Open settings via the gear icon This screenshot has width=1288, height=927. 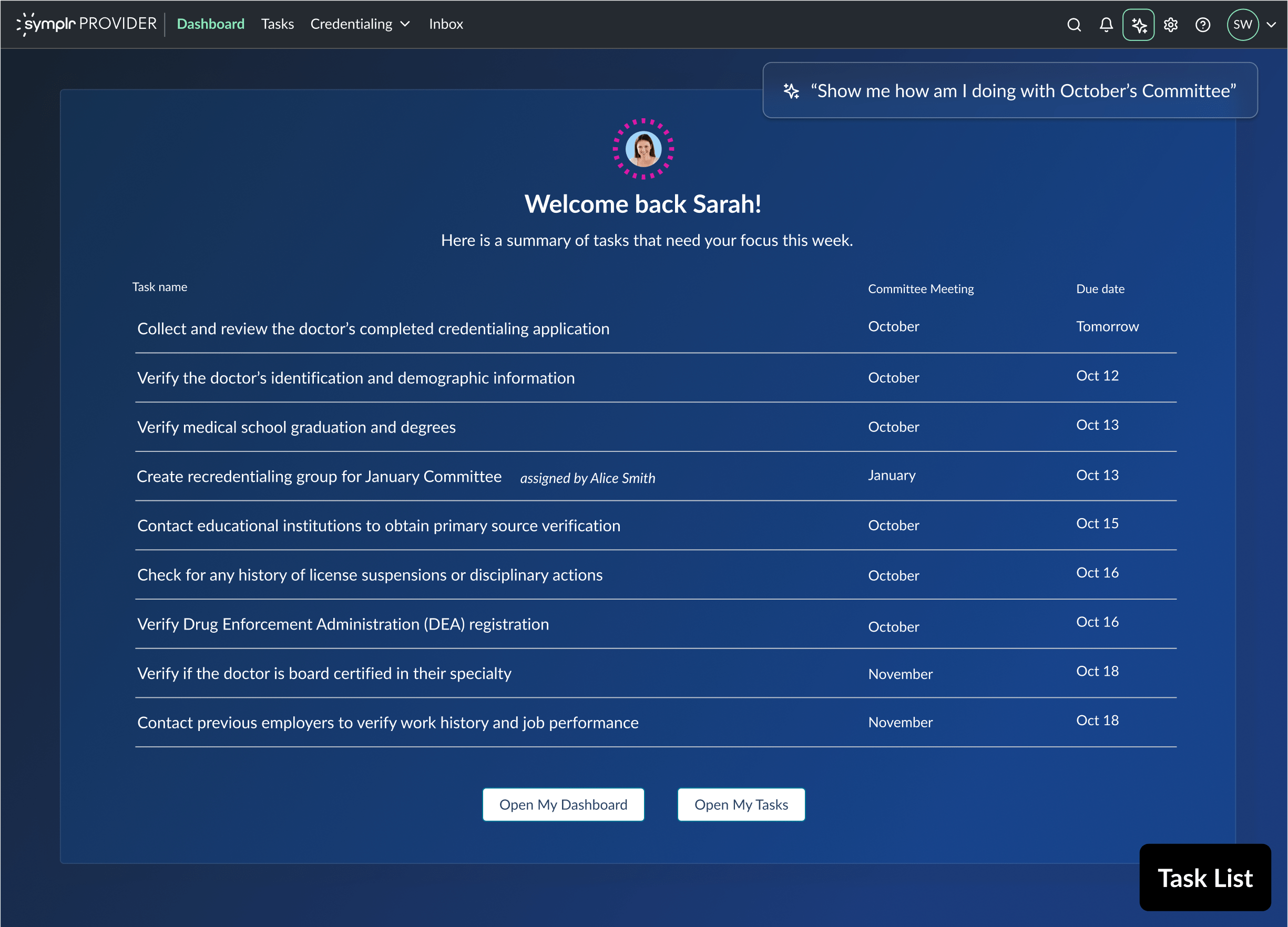(x=1170, y=24)
